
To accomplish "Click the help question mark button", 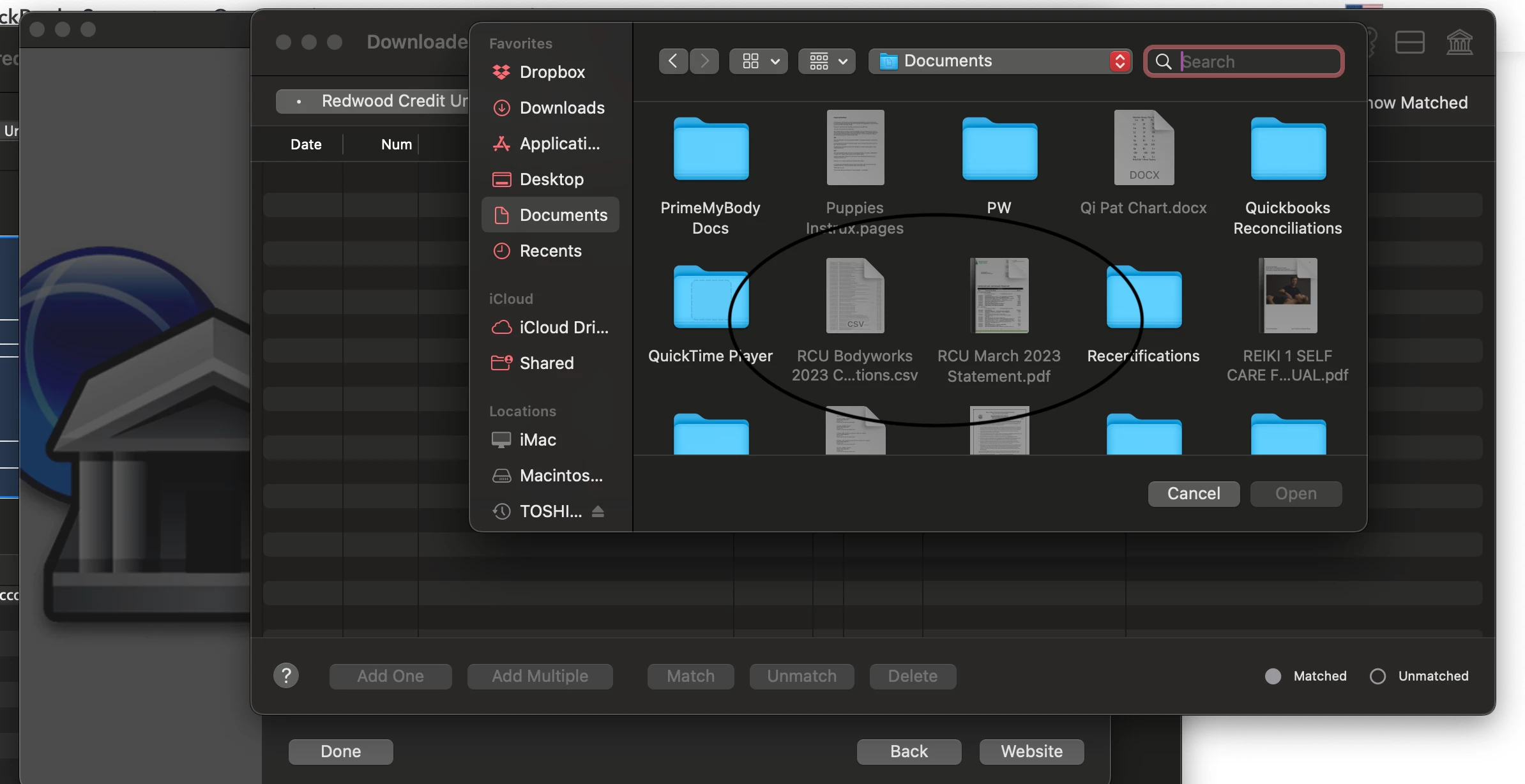I will click(x=286, y=675).
